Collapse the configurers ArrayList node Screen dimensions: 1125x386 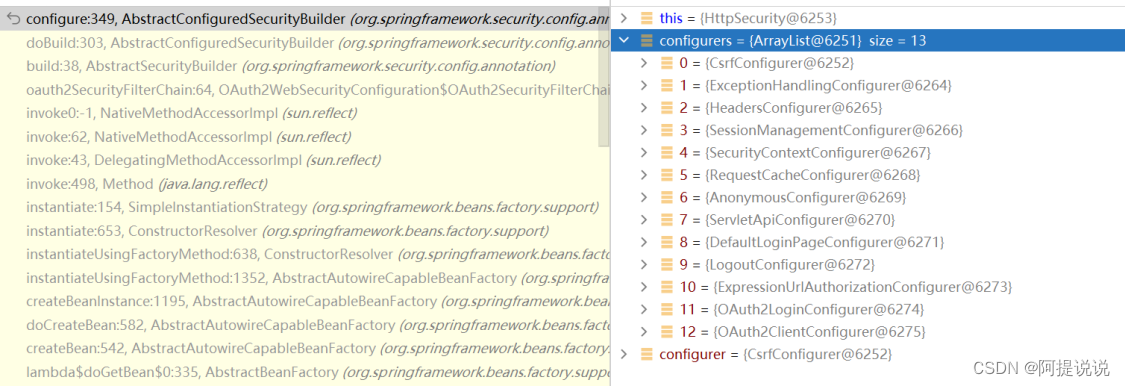click(623, 40)
